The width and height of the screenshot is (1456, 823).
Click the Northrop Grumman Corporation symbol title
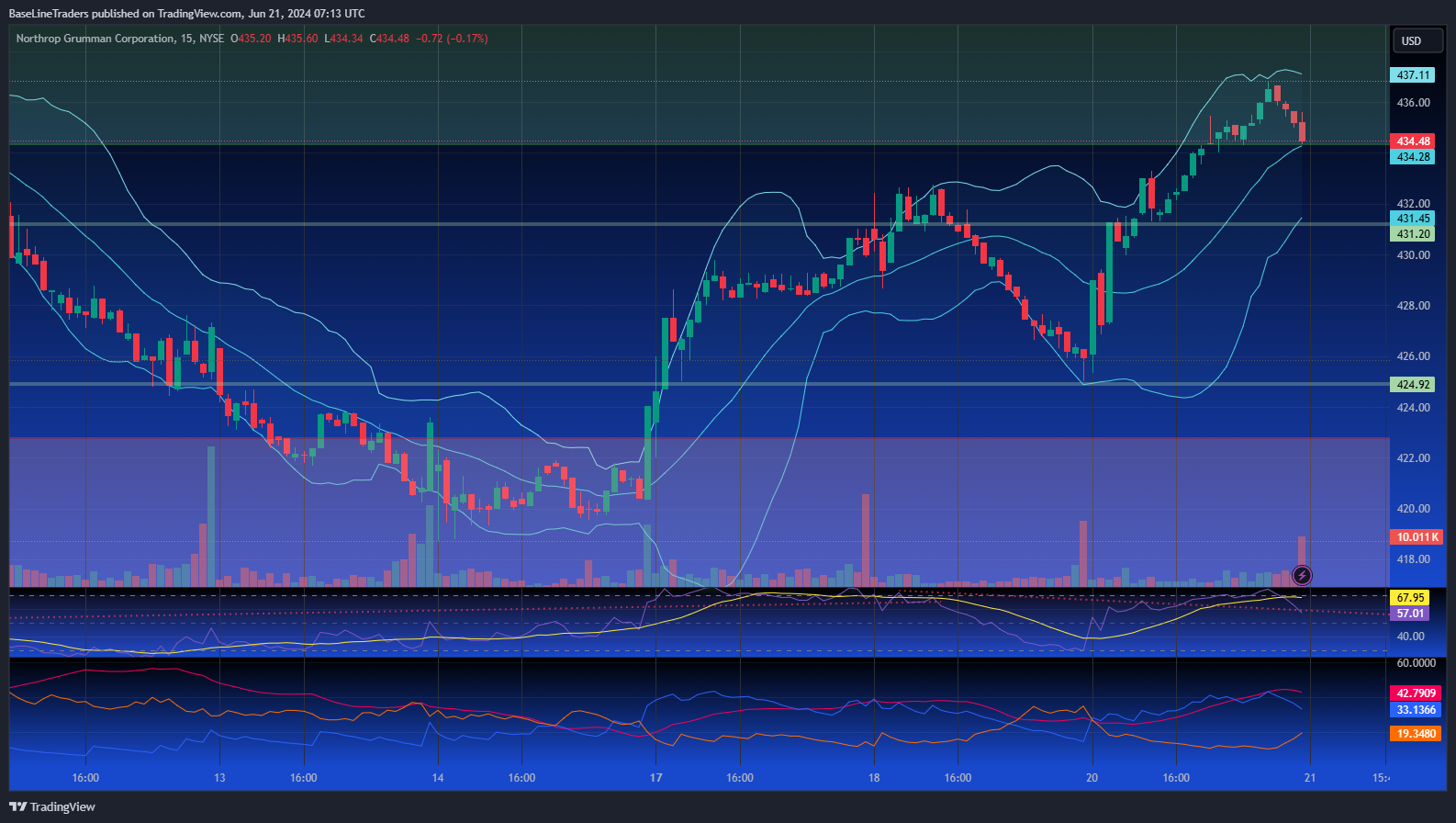pos(95,39)
